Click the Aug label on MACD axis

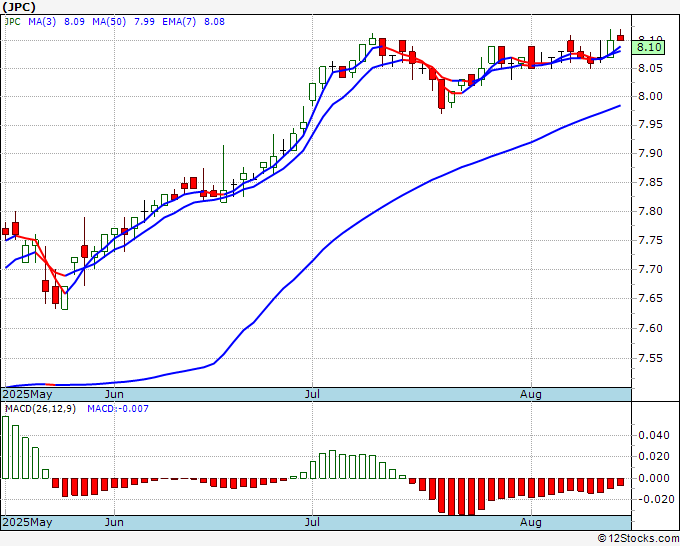531,522
